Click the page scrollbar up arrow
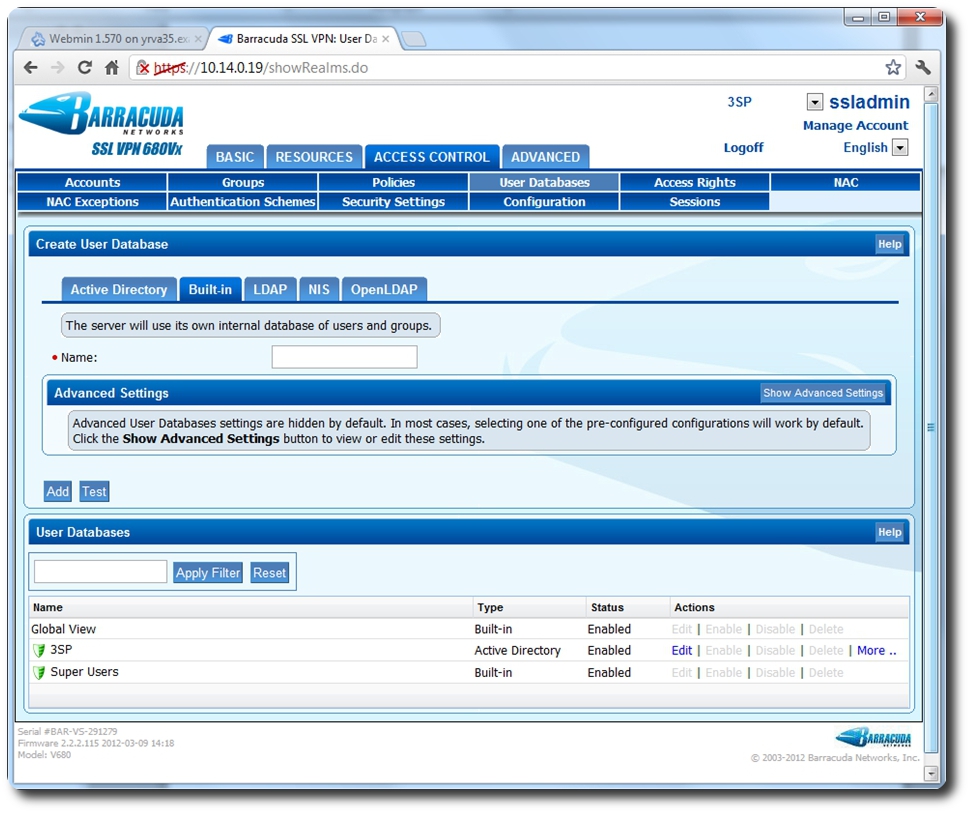This screenshot has width=970, height=813. point(931,95)
